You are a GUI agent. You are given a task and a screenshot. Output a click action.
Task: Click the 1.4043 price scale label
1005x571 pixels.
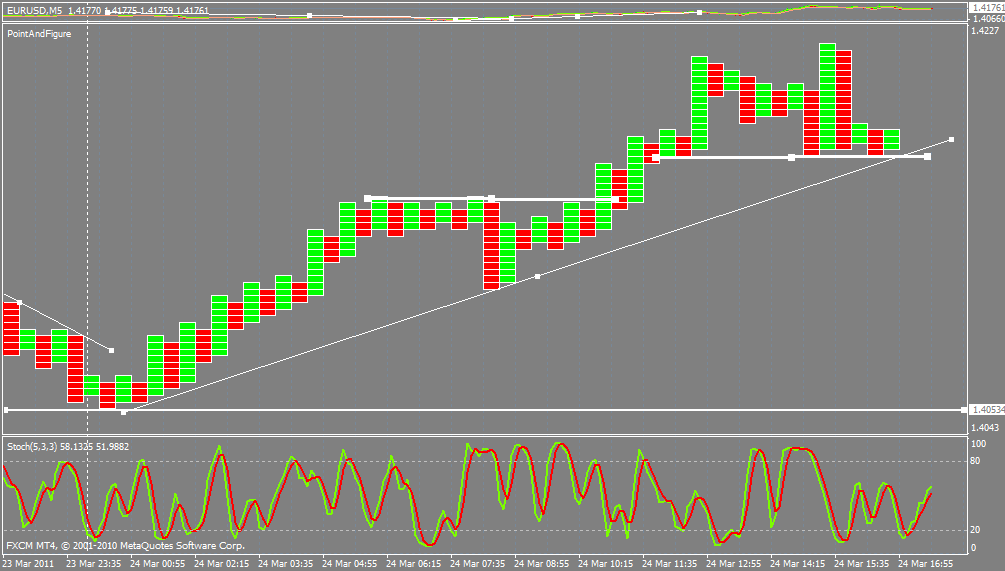985,427
